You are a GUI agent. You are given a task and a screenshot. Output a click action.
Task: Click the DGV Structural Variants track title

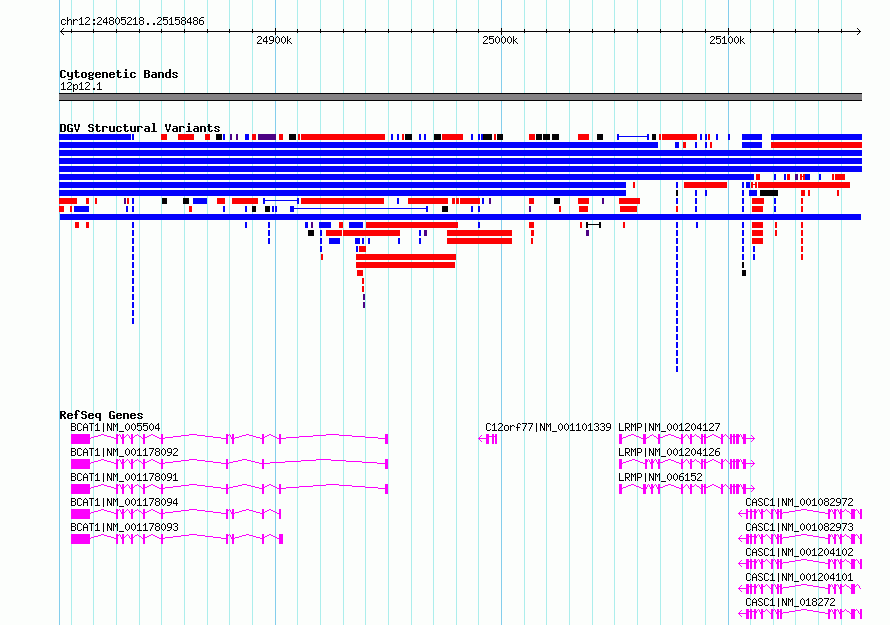[x=140, y=128]
